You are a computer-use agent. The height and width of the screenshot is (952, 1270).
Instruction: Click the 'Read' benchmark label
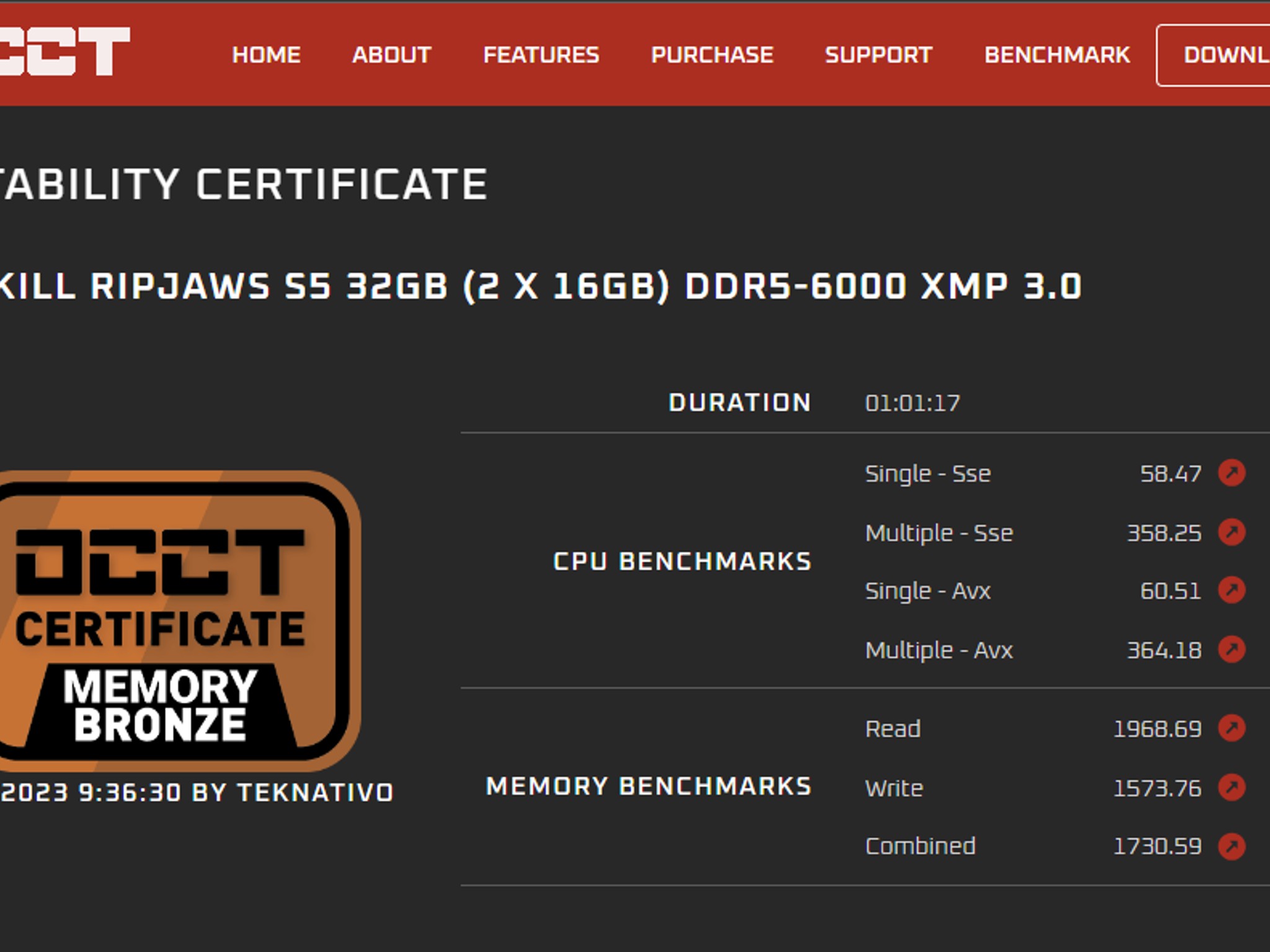pos(892,729)
